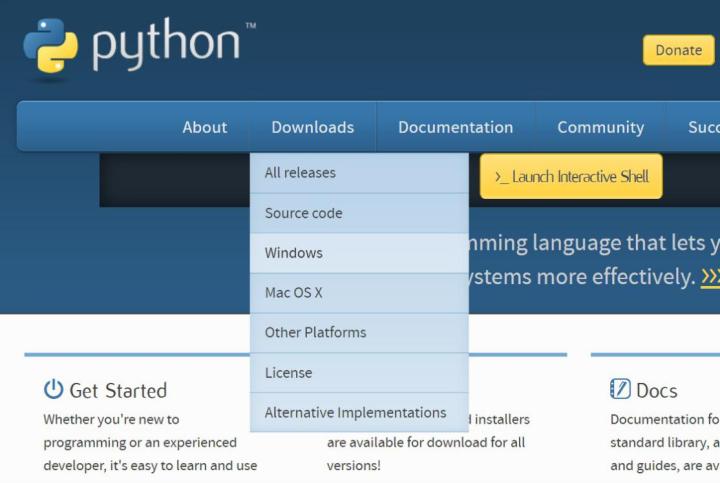Click the yellow Donate button
The image size is (720, 483).
(x=679, y=50)
